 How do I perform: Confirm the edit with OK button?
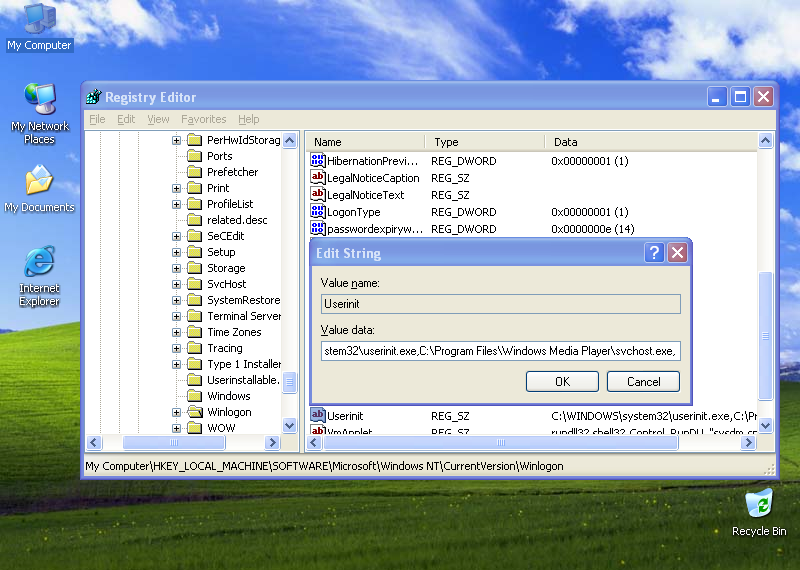coord(562,381)
